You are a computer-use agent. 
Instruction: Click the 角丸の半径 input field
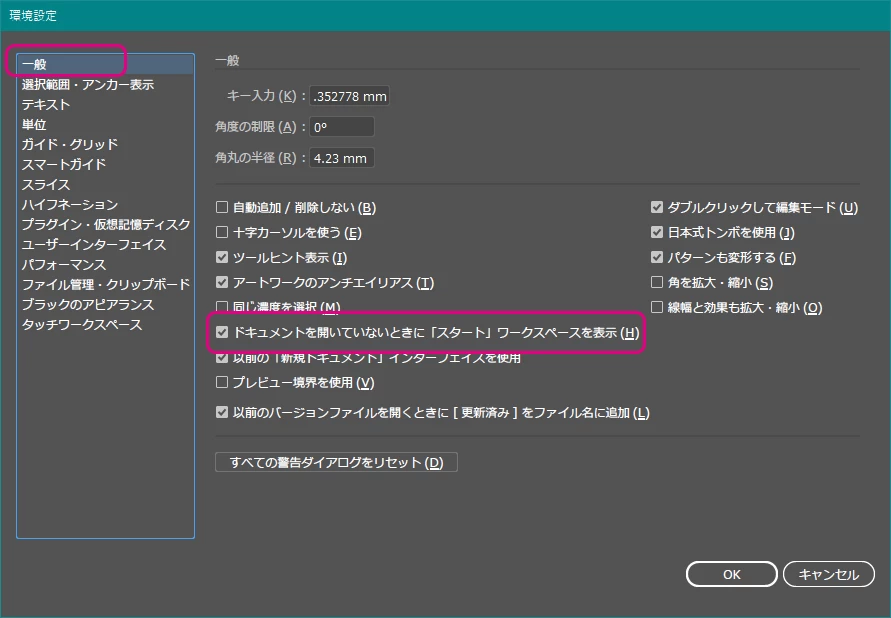342,158
